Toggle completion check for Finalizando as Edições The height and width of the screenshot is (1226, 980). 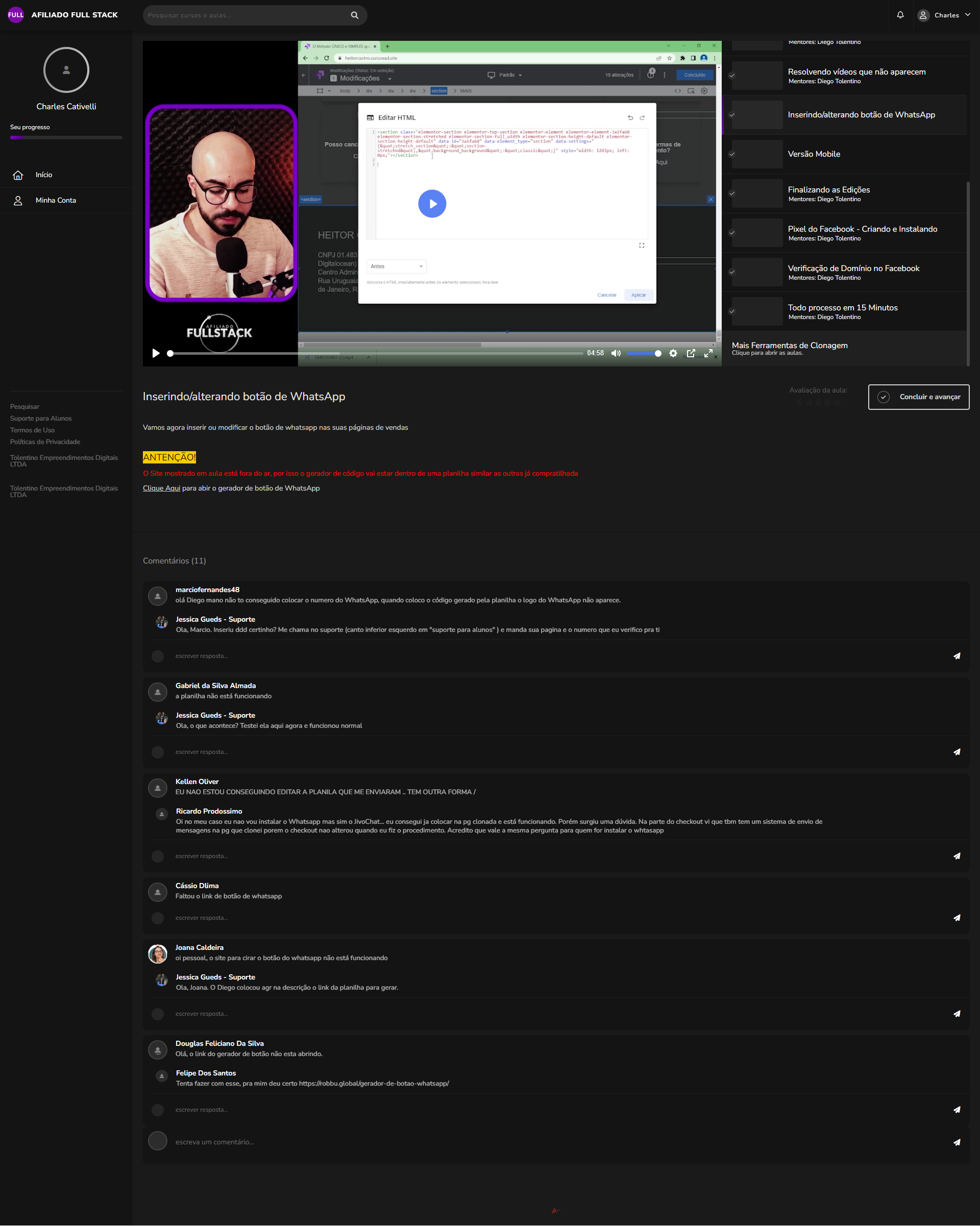pyautogui.click(x=731, y=193)
